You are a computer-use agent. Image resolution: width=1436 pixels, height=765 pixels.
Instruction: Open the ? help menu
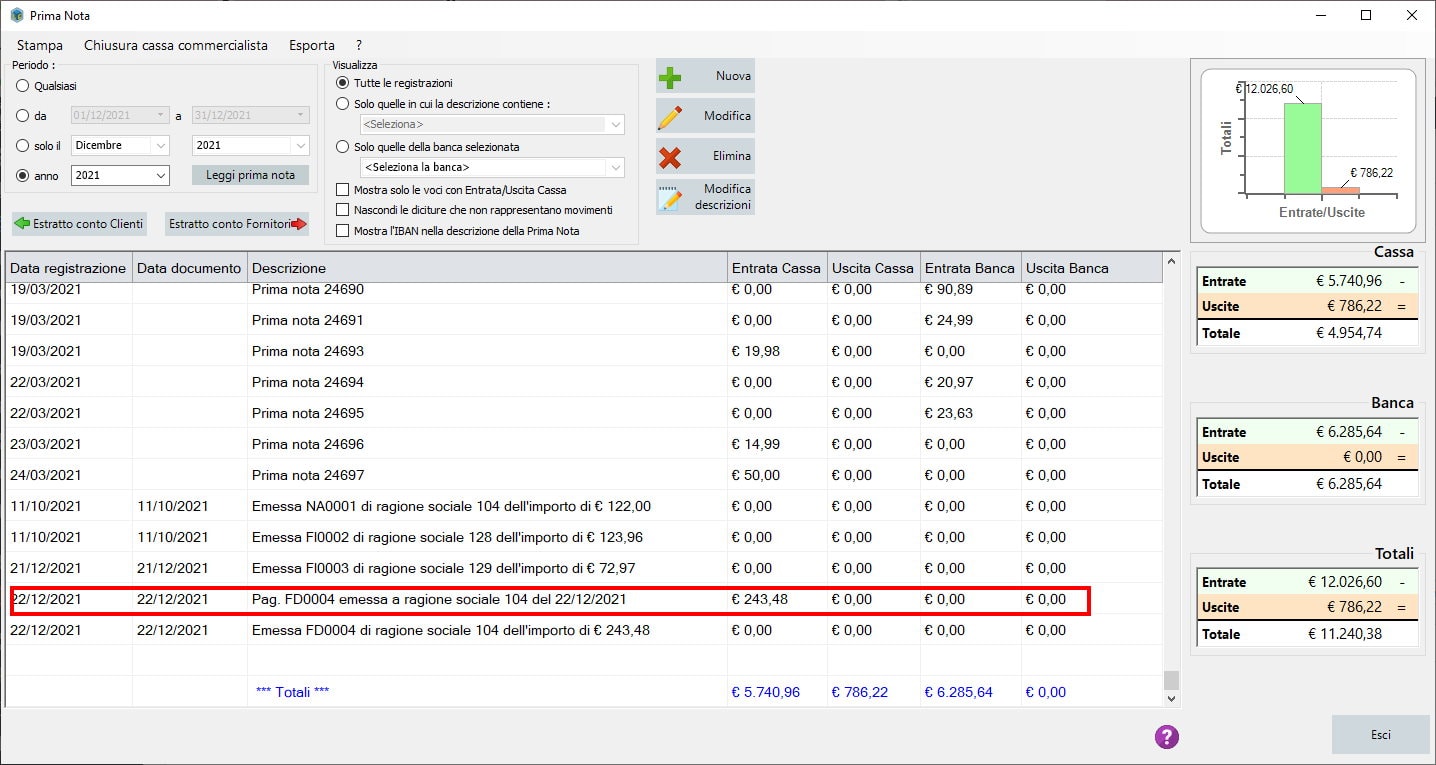click(x=359, y=45)
